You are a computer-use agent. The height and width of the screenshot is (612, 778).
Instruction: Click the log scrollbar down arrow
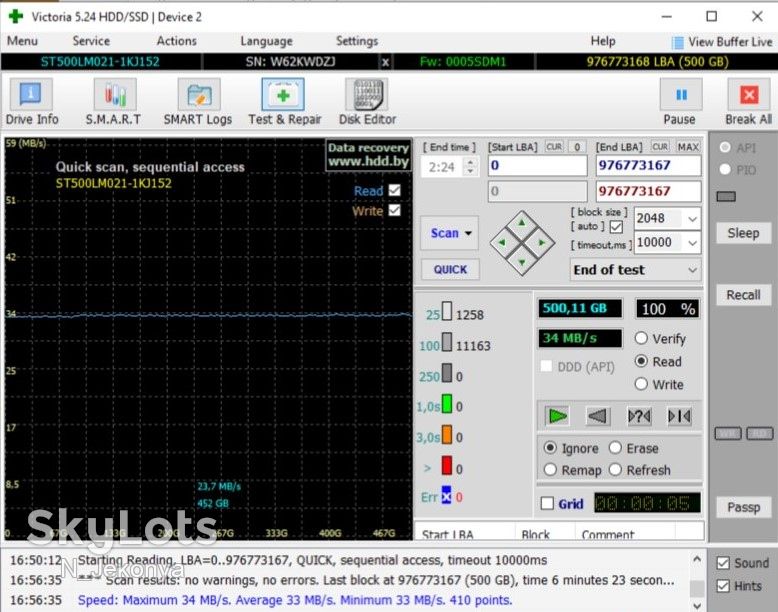[x=697, y=606]
